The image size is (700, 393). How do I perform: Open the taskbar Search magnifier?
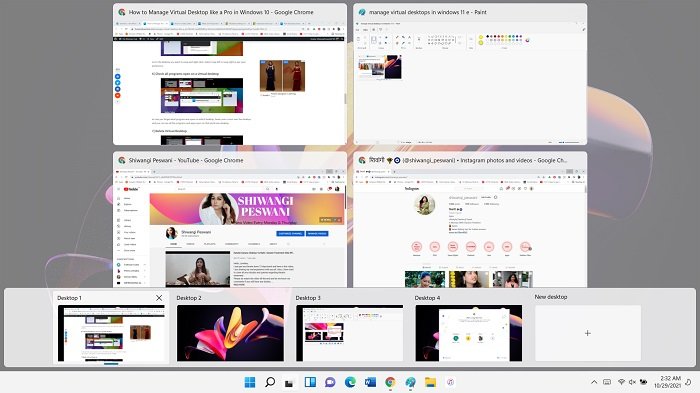pos(270,382)
